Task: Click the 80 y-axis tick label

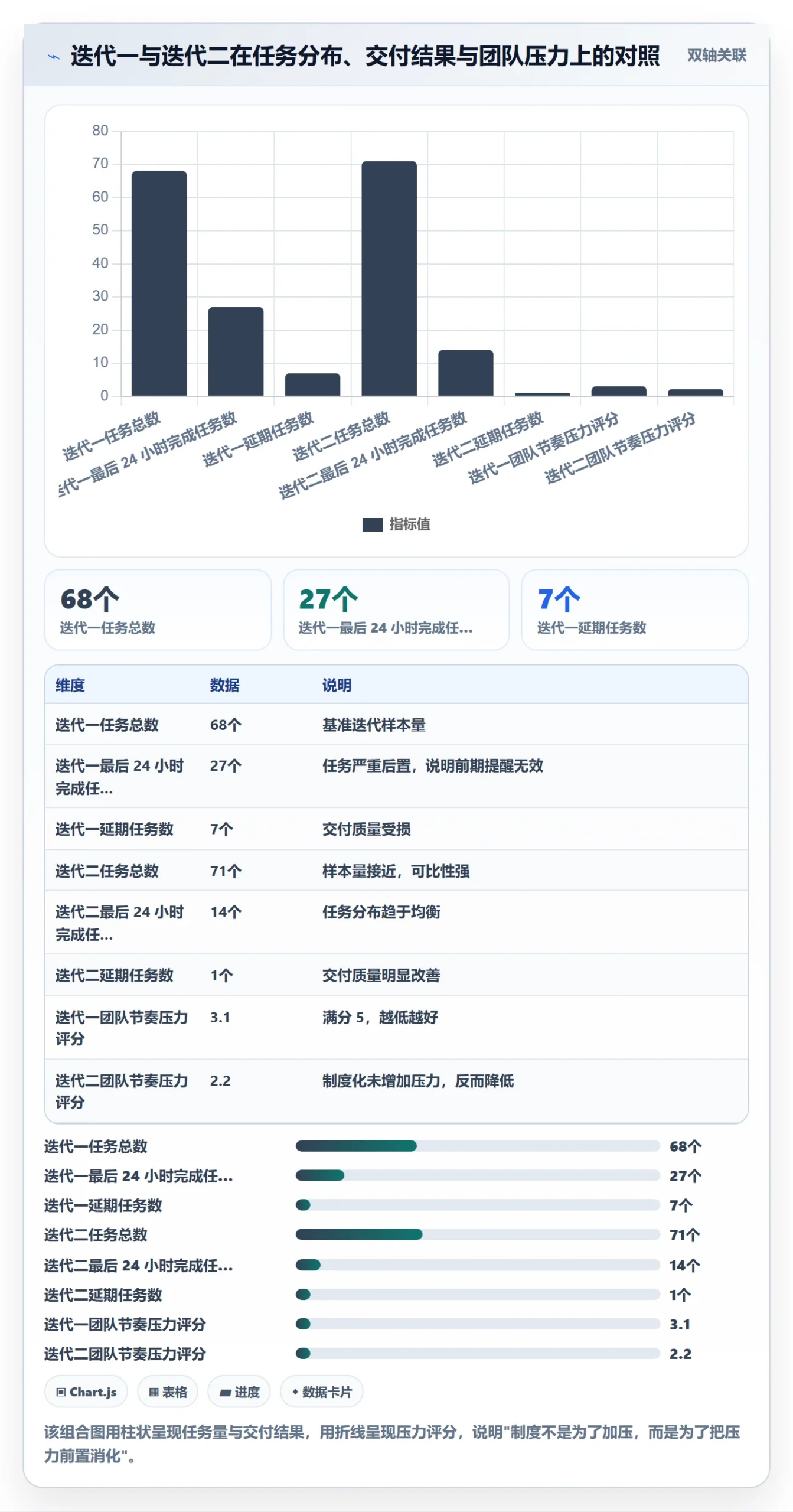Action: pos(100,131)
